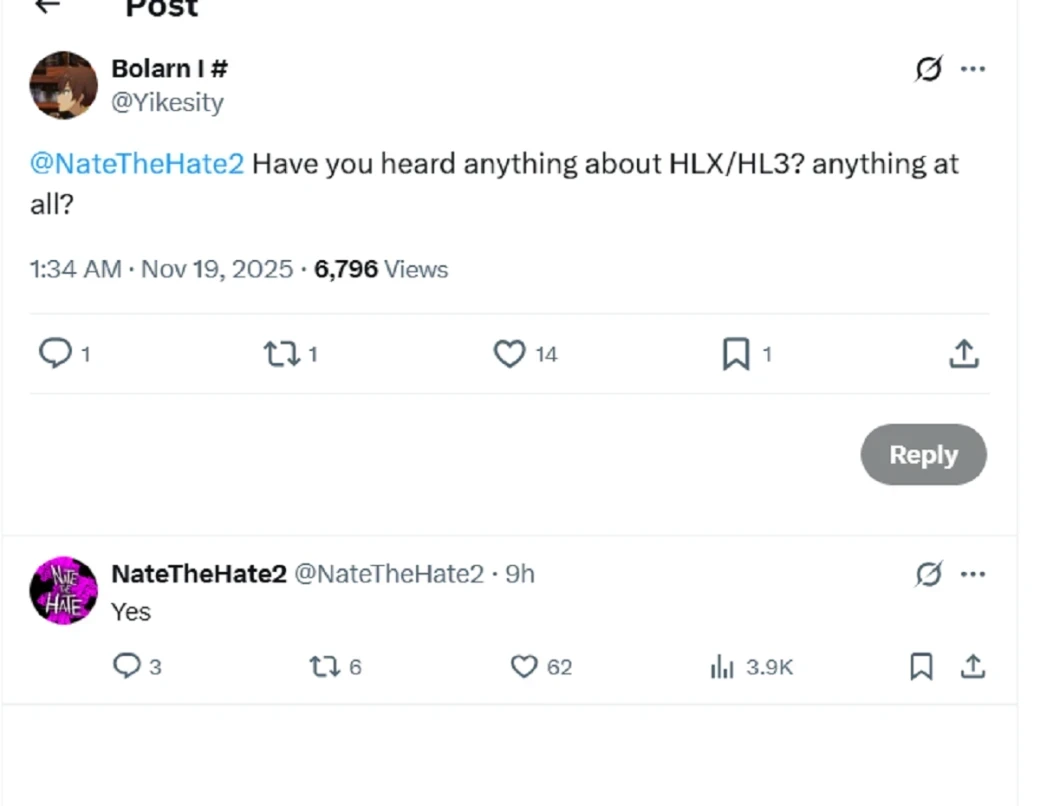This screenshot has height=806, width=1040.
Task: Click the Grok icon on Nate's reply
Action: [x=928, y=574]
